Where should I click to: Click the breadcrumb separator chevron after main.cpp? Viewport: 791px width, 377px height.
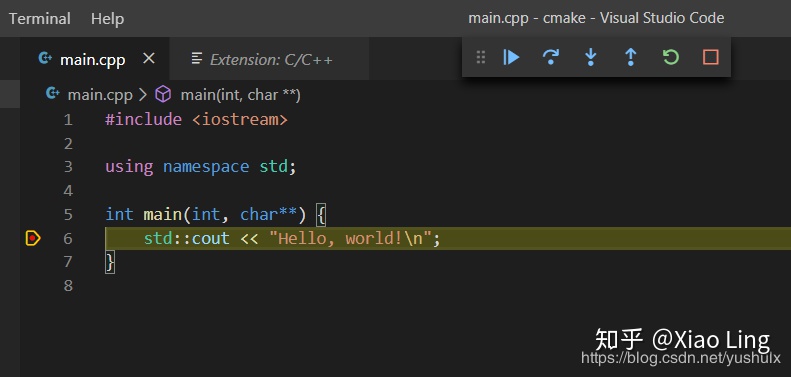coord(142,95)
